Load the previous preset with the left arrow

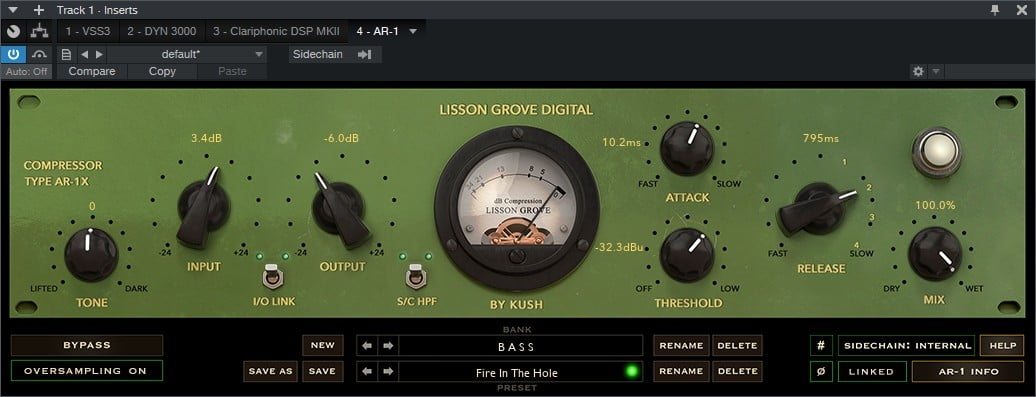click(367, 371)
